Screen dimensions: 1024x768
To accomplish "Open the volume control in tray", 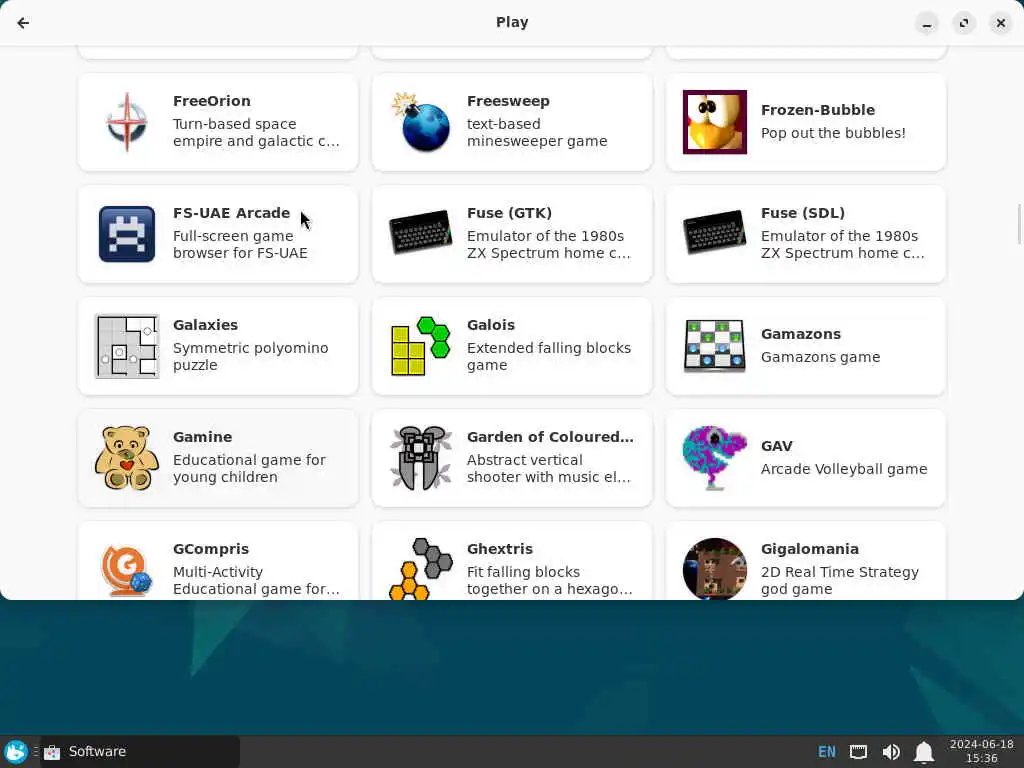I will pyautogui.click(x=891, y=752).
